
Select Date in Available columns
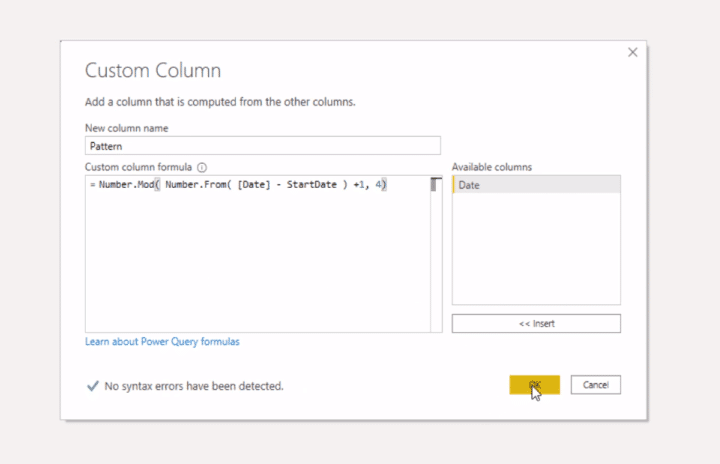[536, 185]
